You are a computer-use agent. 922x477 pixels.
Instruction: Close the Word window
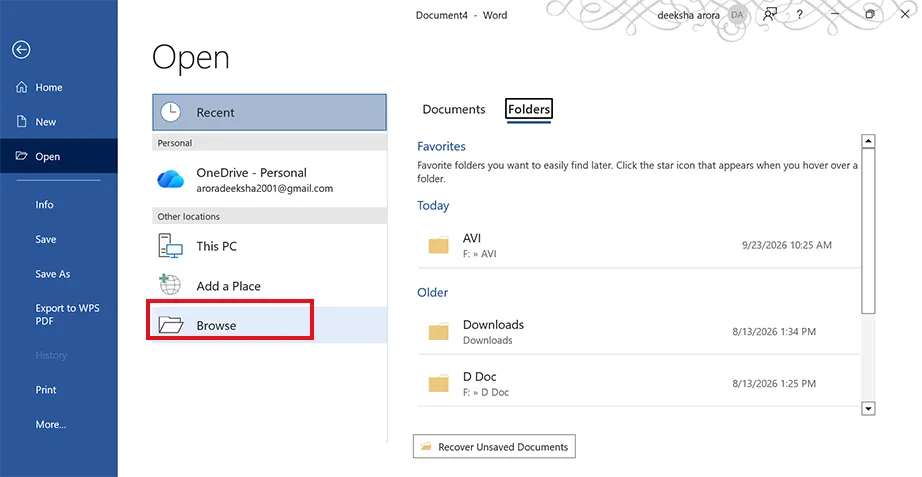click(x=905, y=14)
